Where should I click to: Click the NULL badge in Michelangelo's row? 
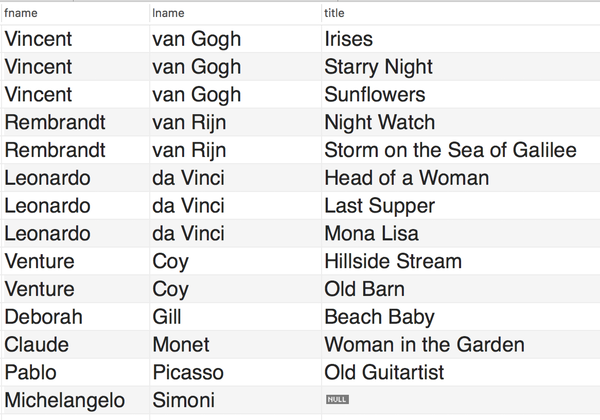coord(337,400)
